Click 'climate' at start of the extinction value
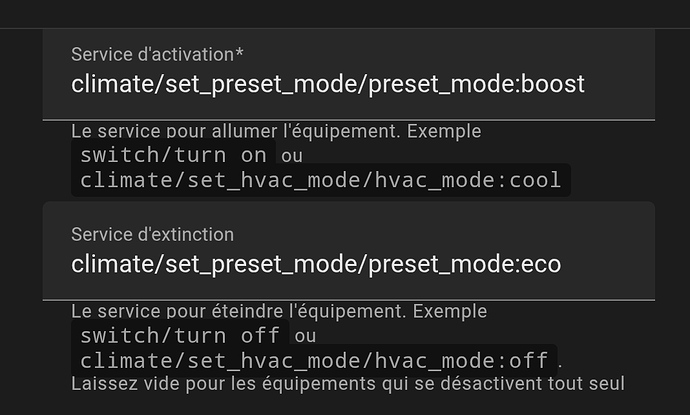Image resolution: width=690 pixels, height=415 pixels. tap(112, 264)
